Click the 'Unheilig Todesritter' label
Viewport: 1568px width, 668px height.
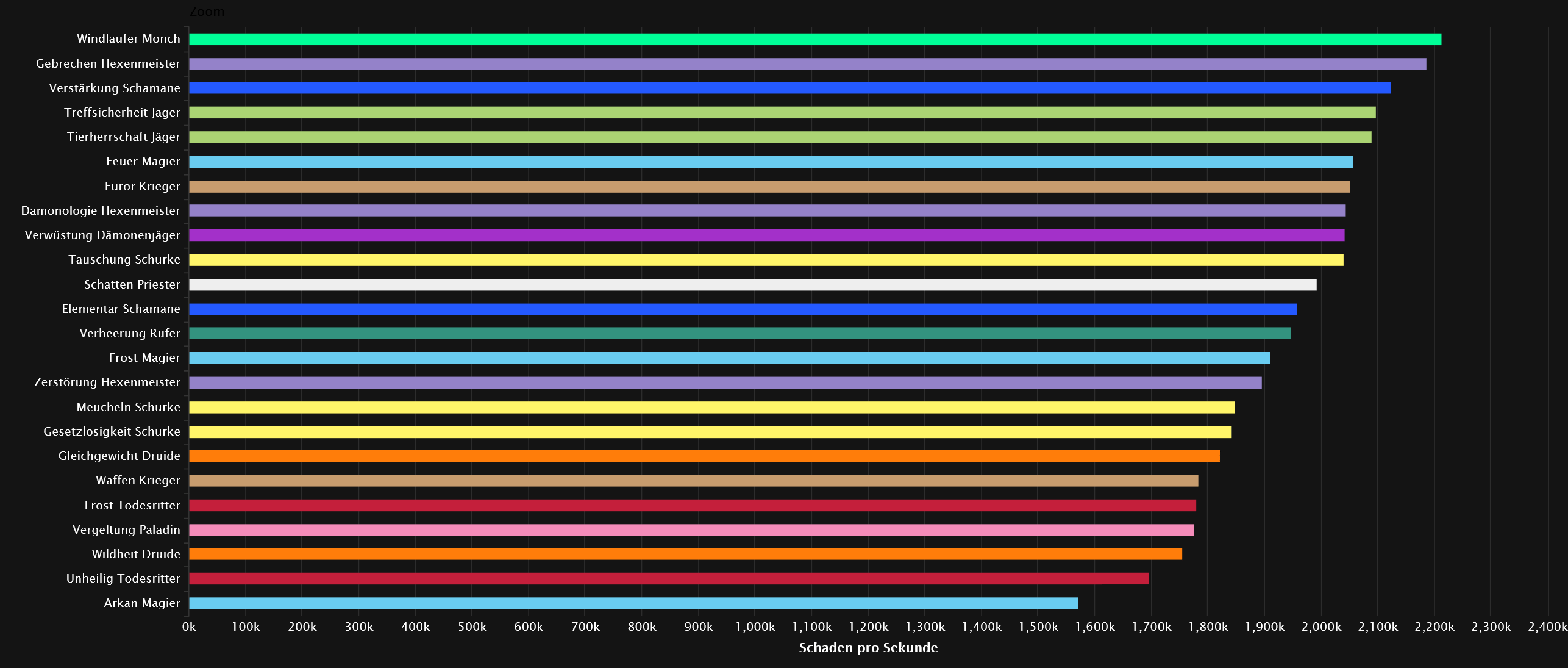[x=123, y=578]
